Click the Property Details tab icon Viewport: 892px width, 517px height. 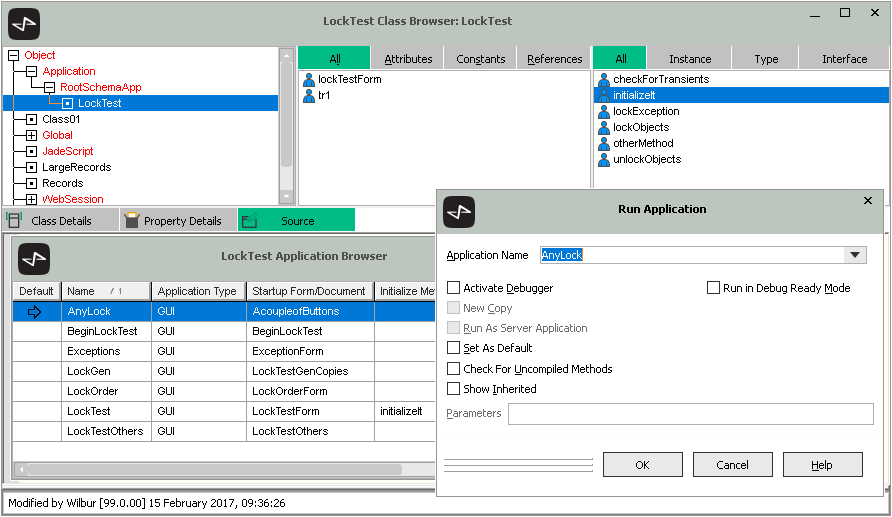click(131, 220)
